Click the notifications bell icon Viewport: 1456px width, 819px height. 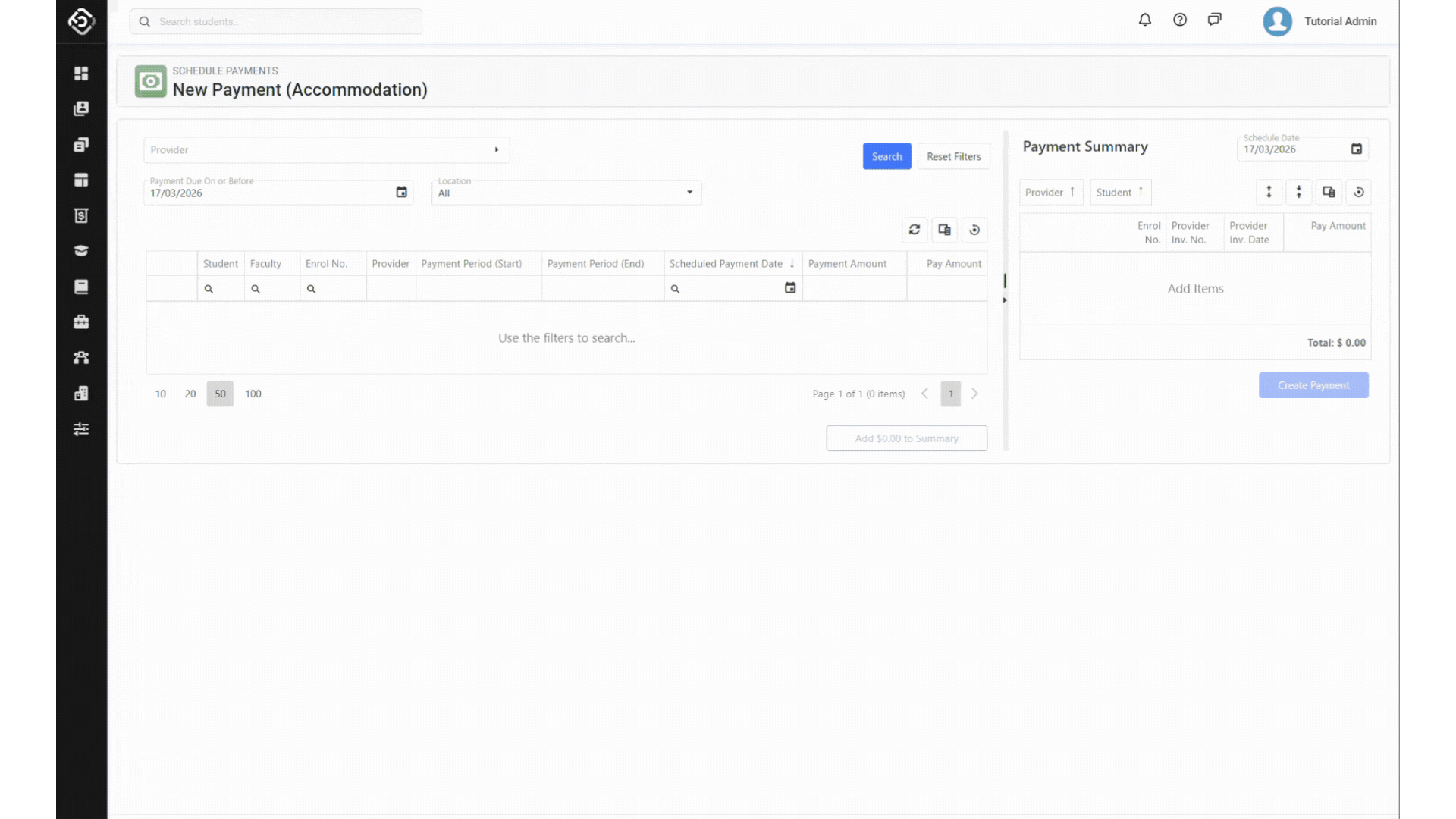[1145, 20]
